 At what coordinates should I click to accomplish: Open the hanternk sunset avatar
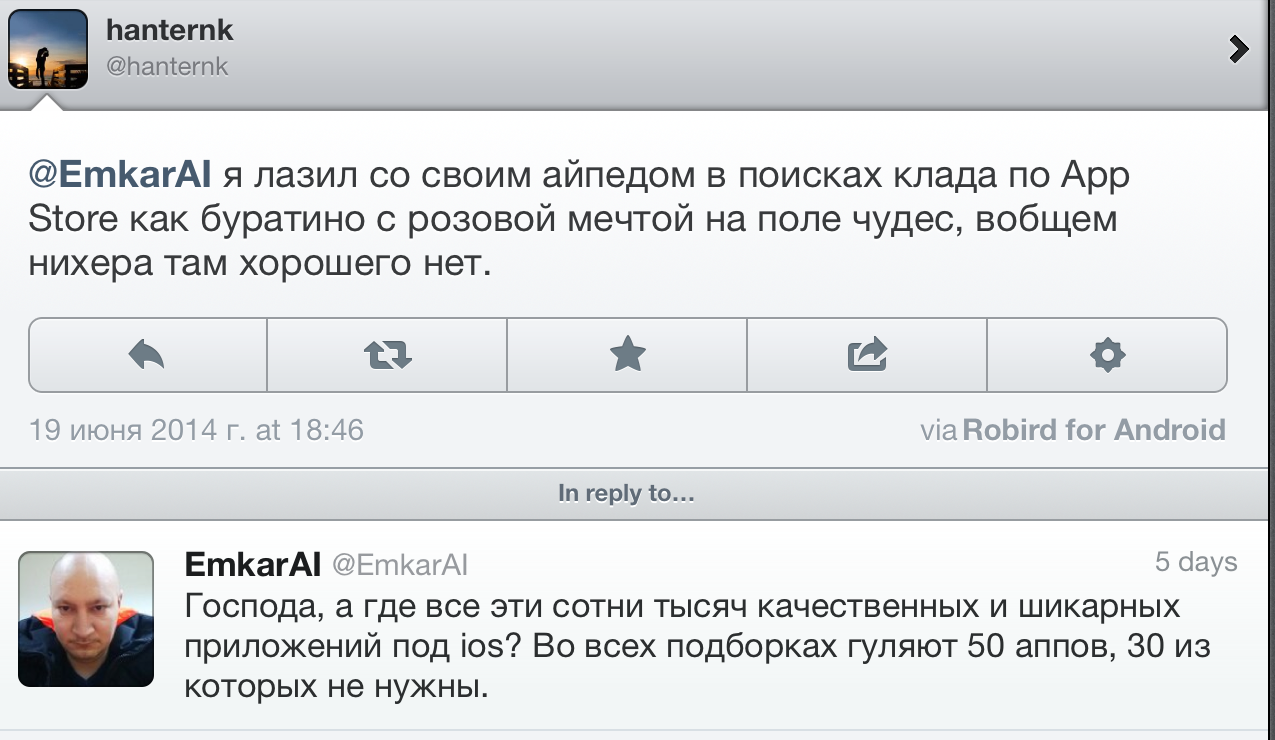pos(49,49)
